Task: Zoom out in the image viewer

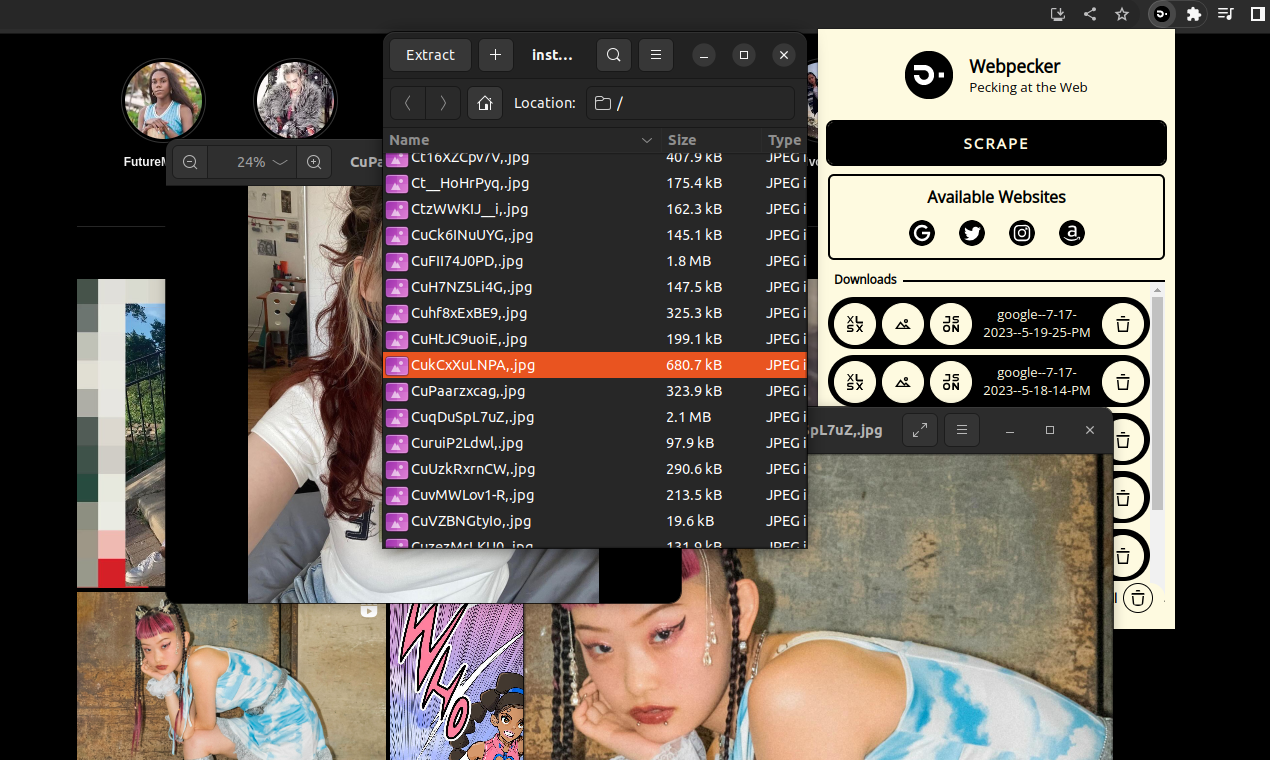Action: [x=190, y=162]
